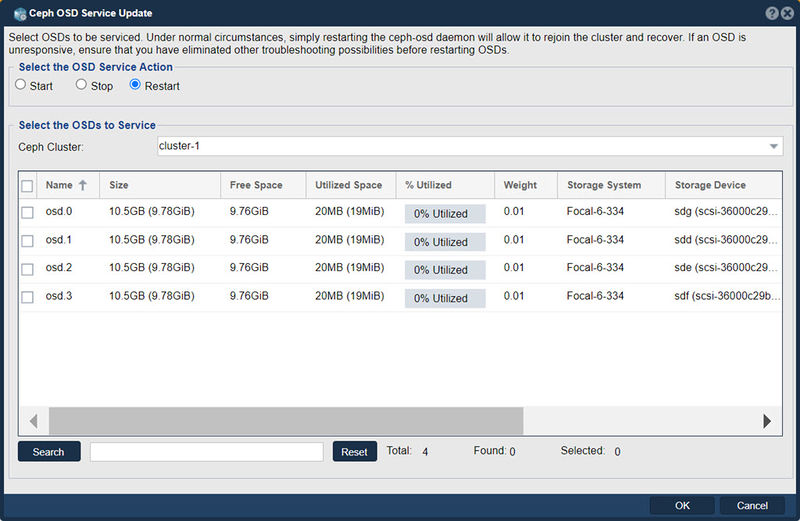Screen dimensions: 800x521
Task: Click the osd.0 name cell
Action: tap(59, 211)
